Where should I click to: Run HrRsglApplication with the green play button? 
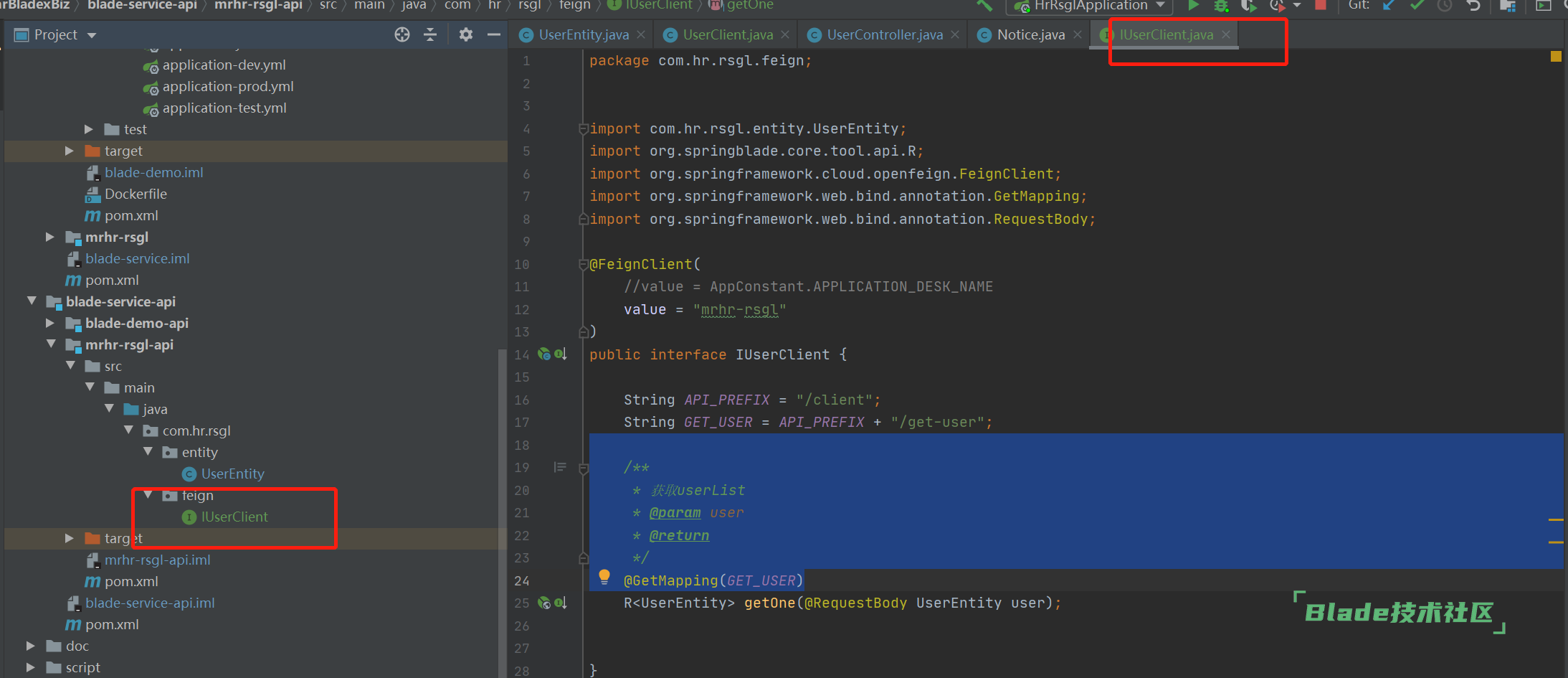point(1193,6)
